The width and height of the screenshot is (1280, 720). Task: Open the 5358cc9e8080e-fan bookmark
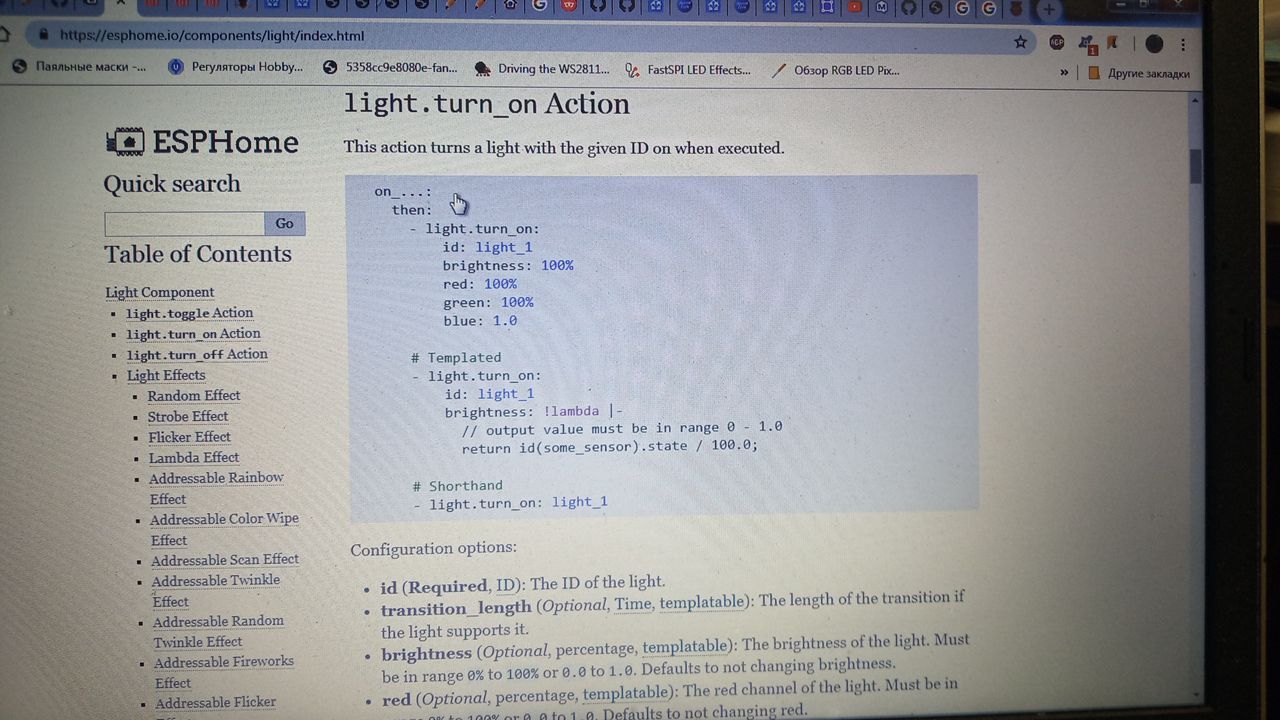tap(391, 68)
